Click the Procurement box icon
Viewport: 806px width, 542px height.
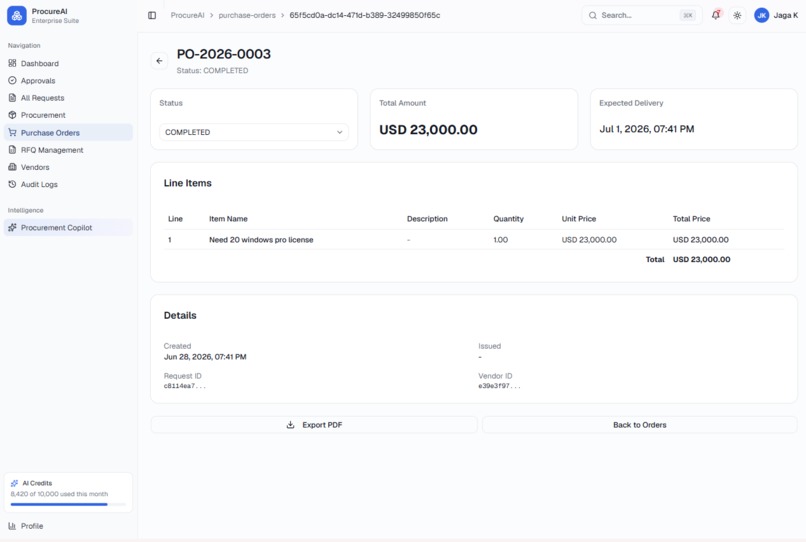point(12,115)
